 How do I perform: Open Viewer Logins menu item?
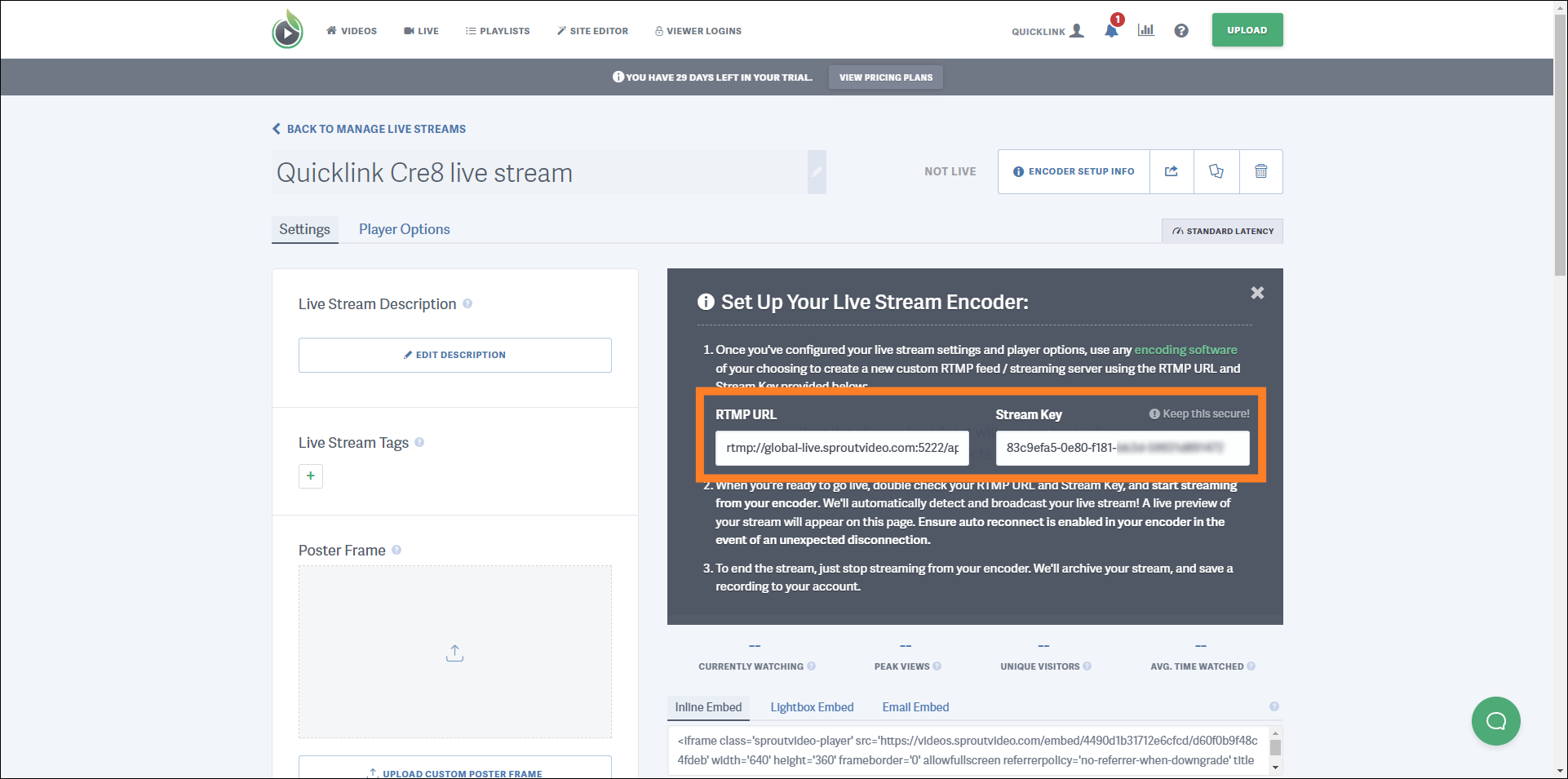tap(698, 31)
